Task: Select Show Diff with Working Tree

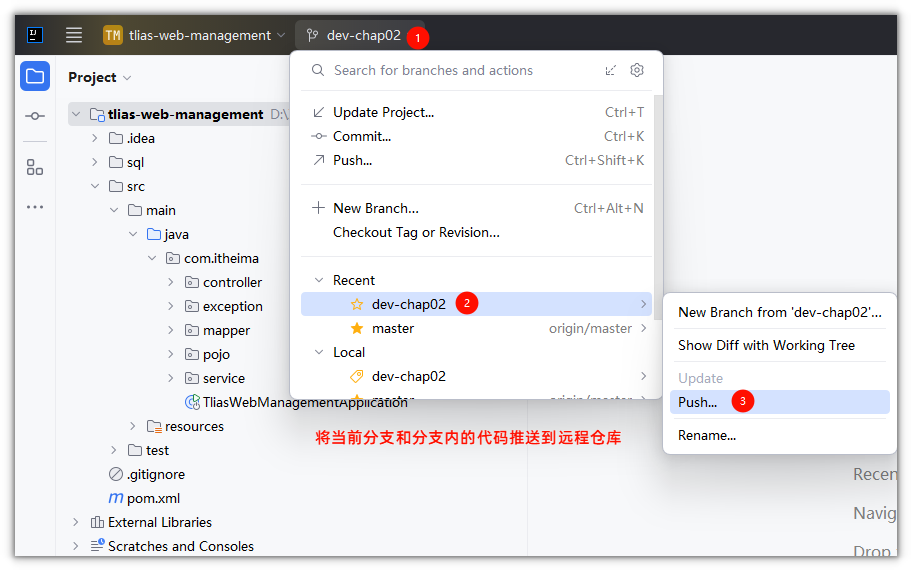Action: [779, 345]
